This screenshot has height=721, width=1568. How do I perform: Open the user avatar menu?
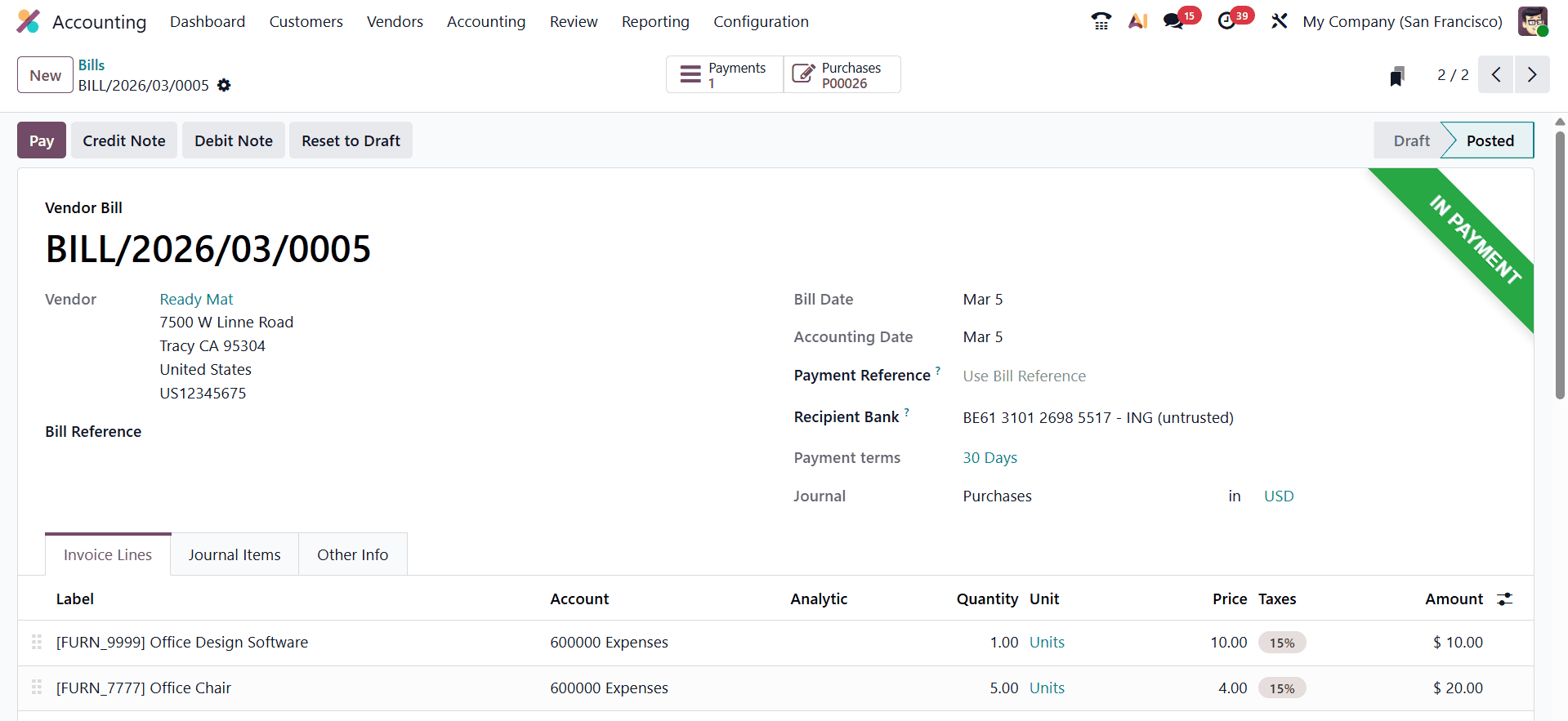(1533, 21)
